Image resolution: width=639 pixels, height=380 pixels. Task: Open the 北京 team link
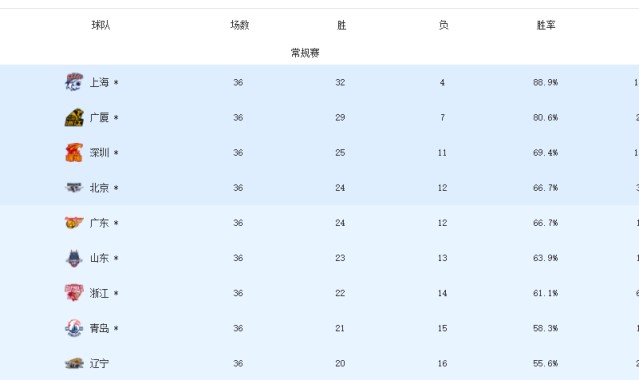tap(99, 188)
